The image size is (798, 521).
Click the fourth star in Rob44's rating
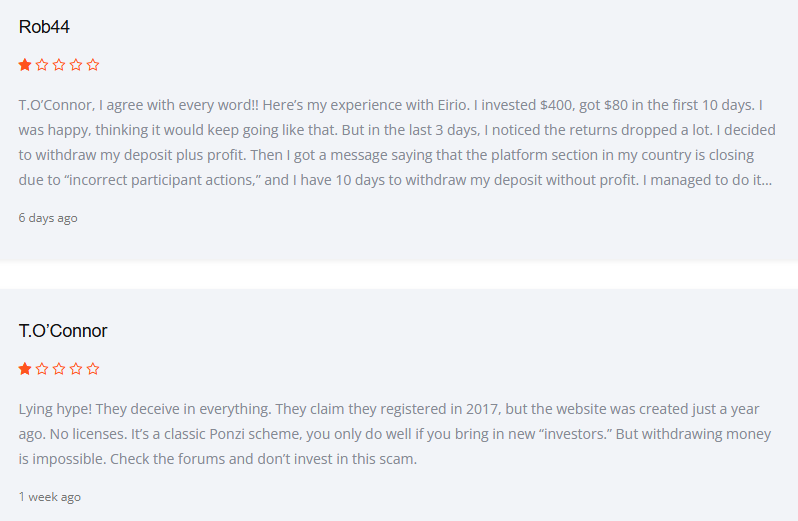(76, 65)
